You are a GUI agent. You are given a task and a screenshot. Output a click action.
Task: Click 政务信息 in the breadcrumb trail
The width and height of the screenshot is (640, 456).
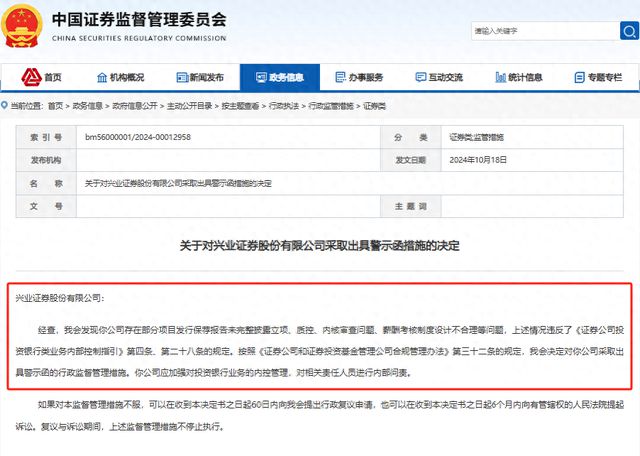(87, 106)
